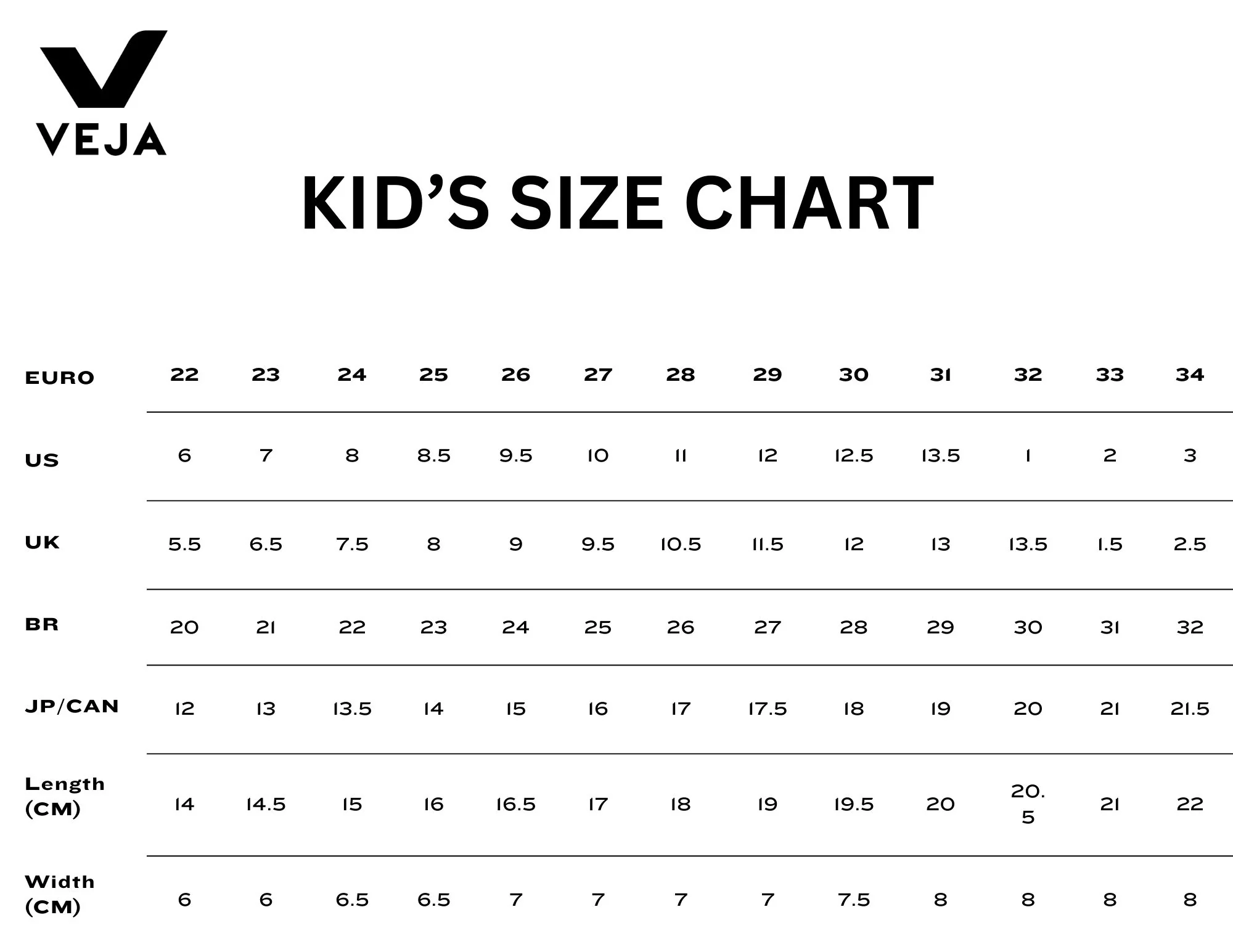This screenshot has height=952, width=1233.
Task: Click the Width (CM) row label
Action: 60,894
